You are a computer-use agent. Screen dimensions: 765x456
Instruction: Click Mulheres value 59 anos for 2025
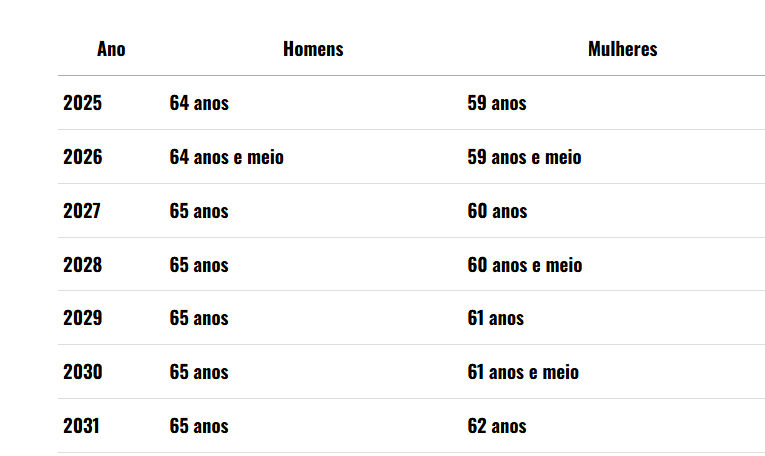click(x=497, y=103)
